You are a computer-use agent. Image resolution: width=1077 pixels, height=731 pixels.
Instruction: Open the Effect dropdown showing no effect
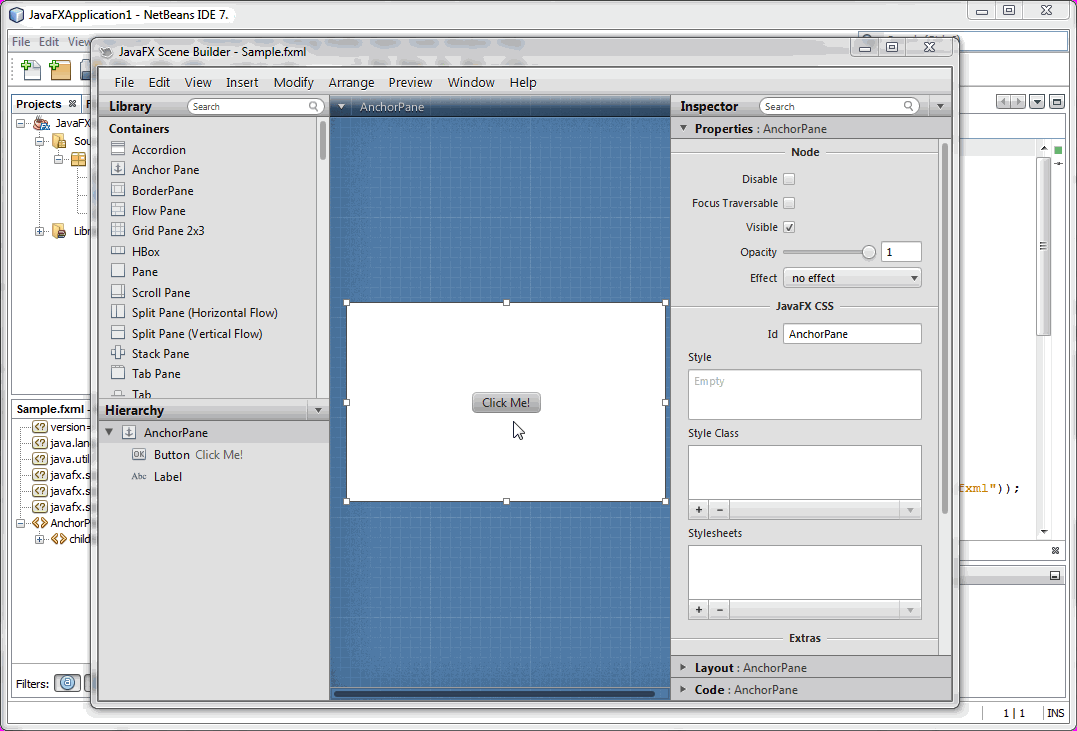[x=852, y=278]
